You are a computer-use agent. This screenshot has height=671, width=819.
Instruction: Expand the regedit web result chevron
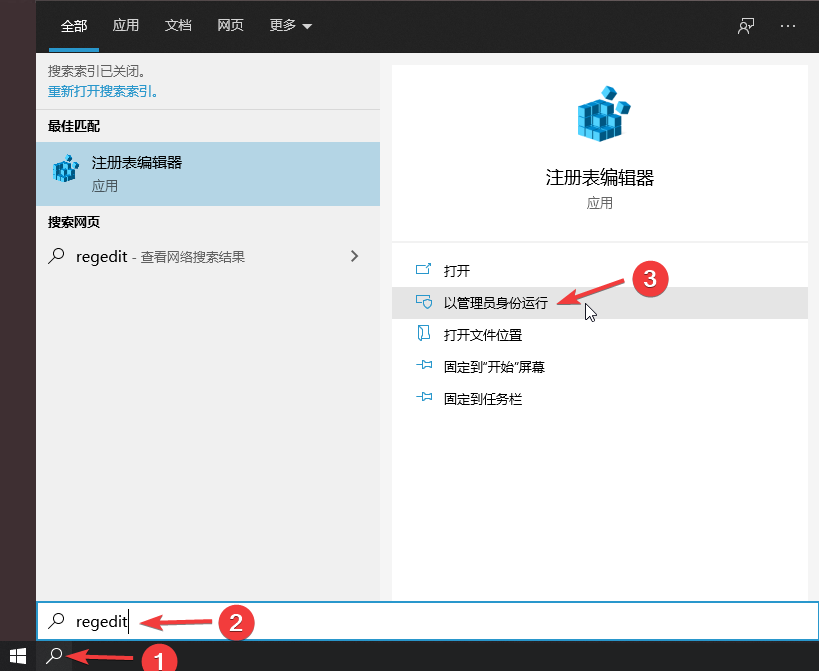(x=355, y=256)
